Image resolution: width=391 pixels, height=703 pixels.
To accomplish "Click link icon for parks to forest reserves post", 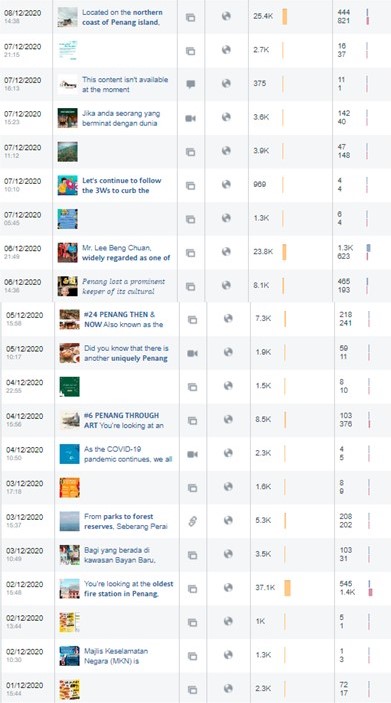I will [x=192, y=521].
